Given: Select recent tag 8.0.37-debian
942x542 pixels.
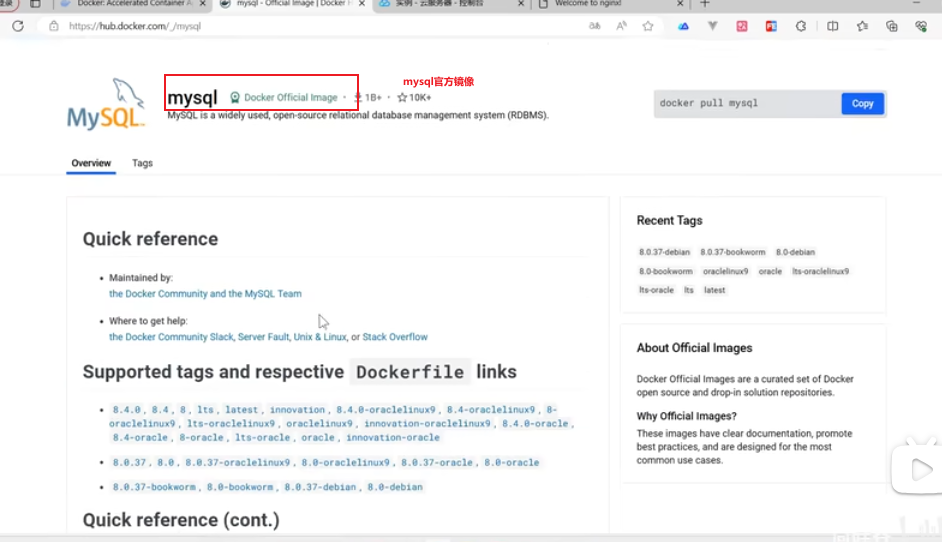Looking at the screenshot, I should pyautogui.click(x=664, y=252).
